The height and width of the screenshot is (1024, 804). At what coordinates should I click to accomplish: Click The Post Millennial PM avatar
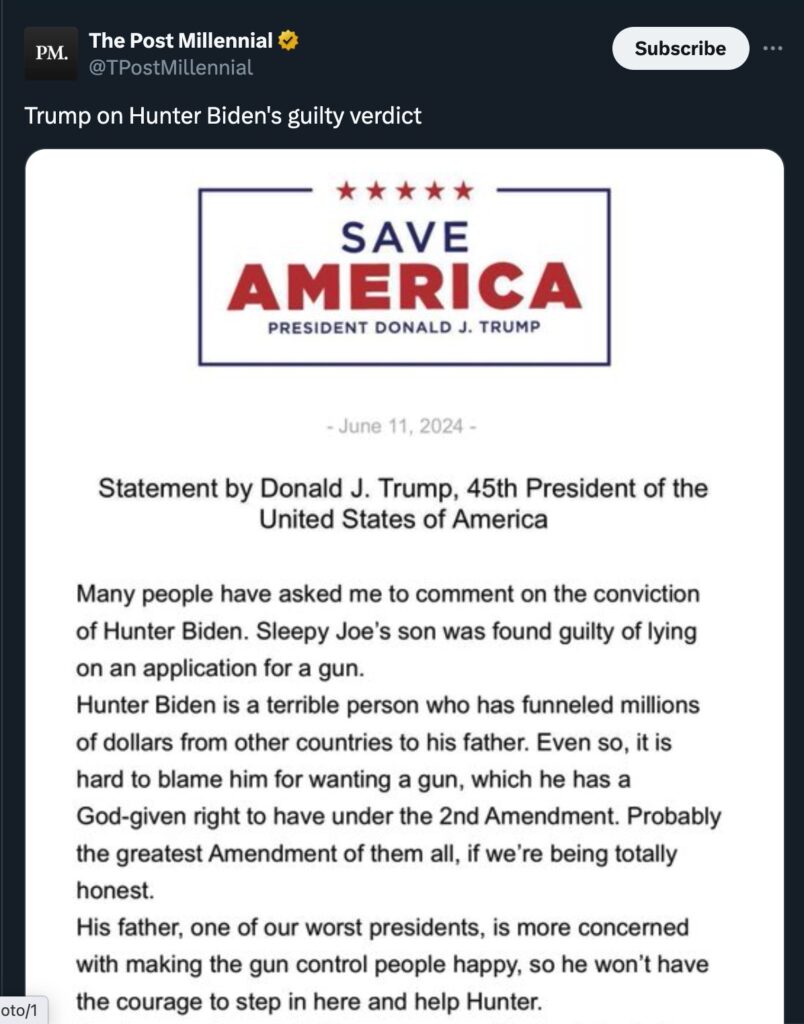pyautogui.click(x=51, y=54)
